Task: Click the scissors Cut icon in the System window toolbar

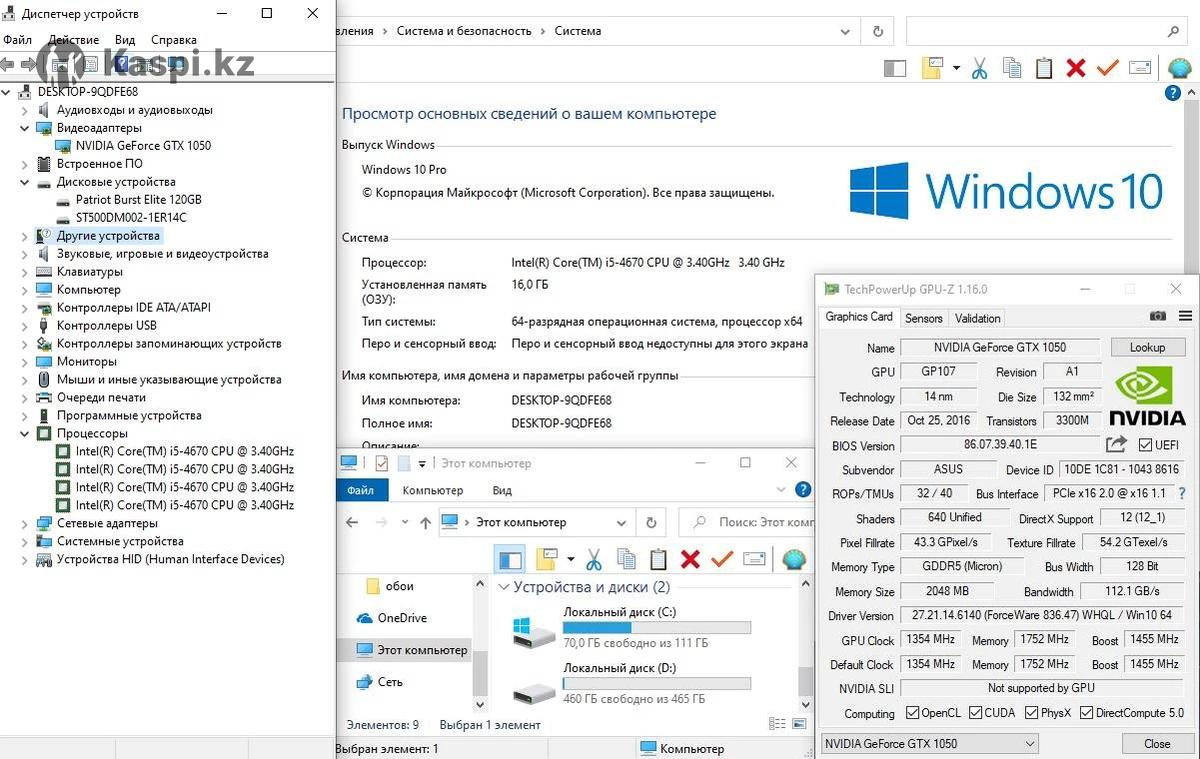Action: pyautogui.click(x=979, y=68)
